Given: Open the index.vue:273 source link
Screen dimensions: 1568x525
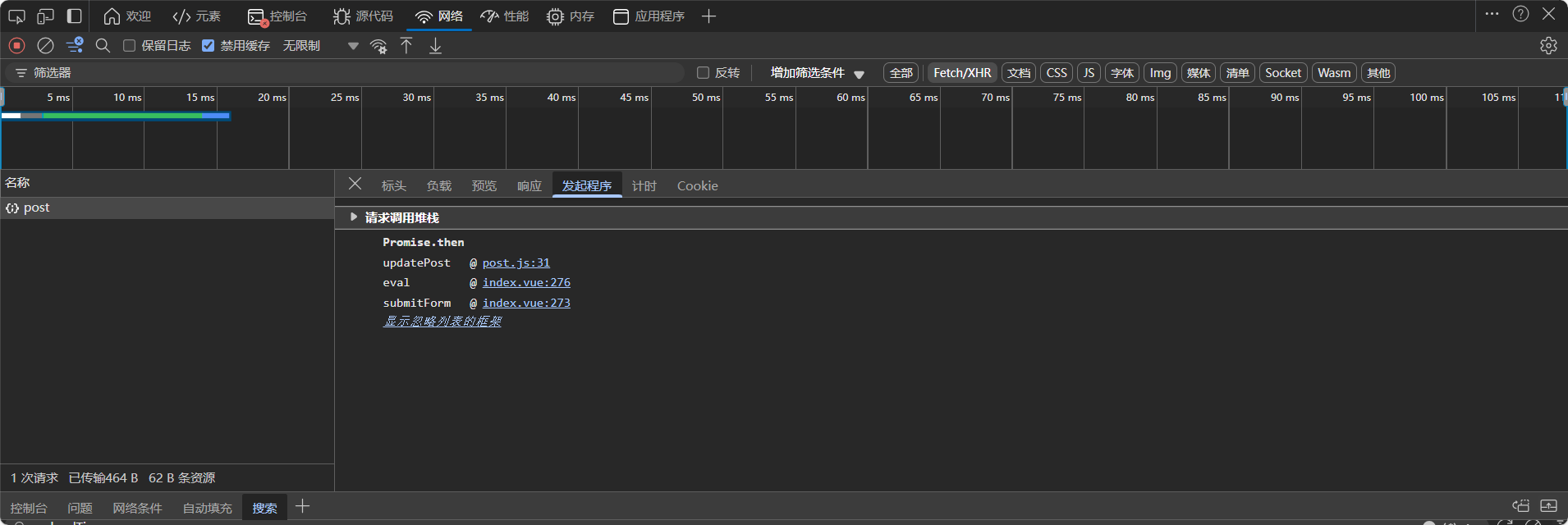Looking at the screenshot, I should click(x=526, y=303).
